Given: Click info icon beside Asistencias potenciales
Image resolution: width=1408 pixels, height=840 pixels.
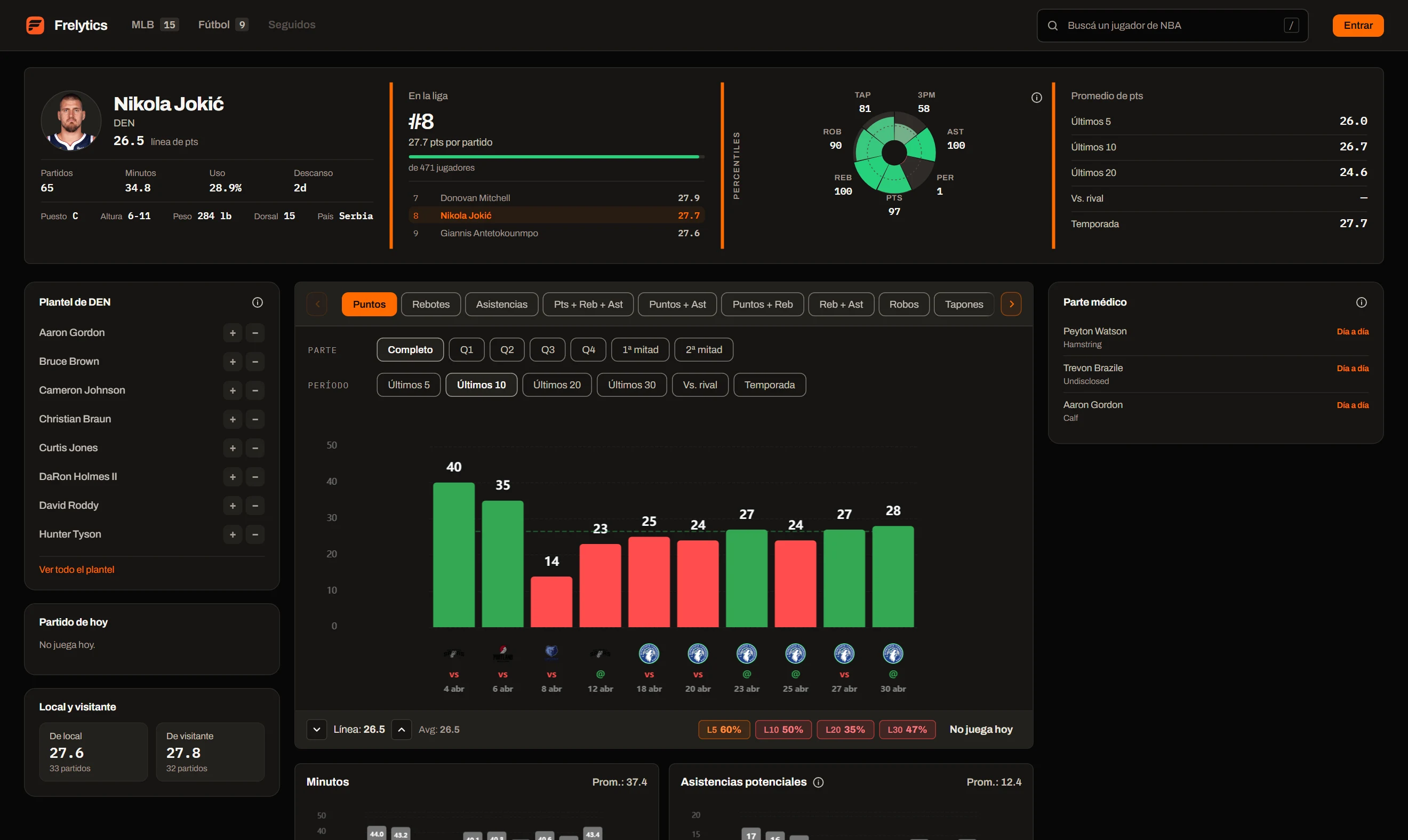Looking at the screenshot, I should pyautogui.click(x=818, y=782).
